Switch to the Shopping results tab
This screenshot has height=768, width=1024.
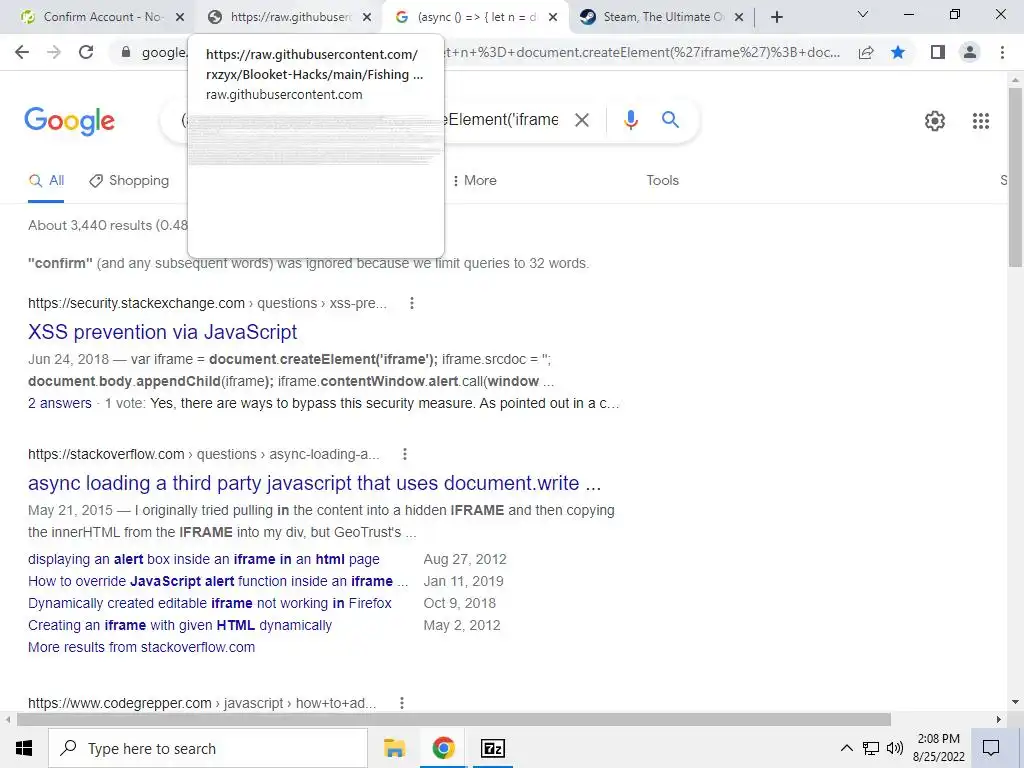point(129,181)
